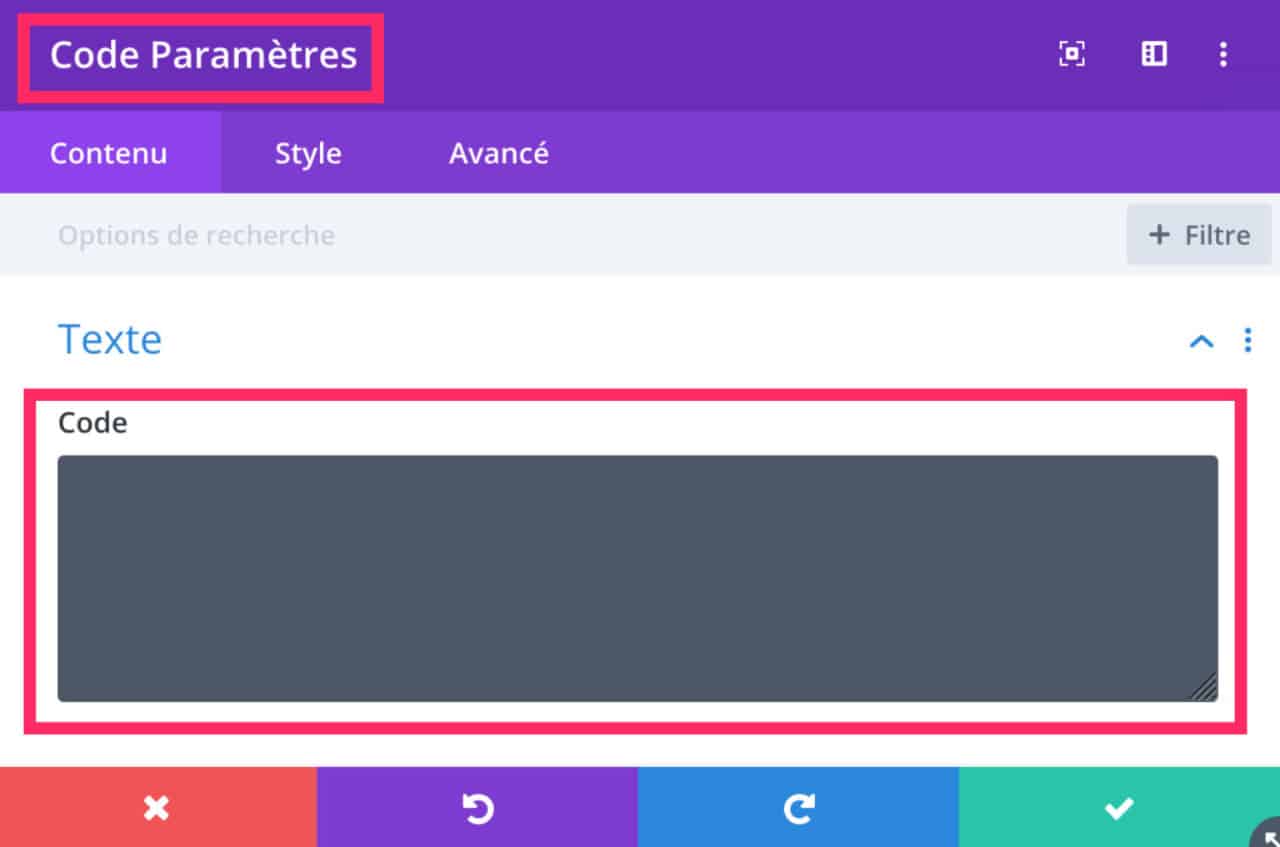The image size is (1280, 847).
Task: Click the plus icon on the Filtre button
Action: tap(1159, 235)
